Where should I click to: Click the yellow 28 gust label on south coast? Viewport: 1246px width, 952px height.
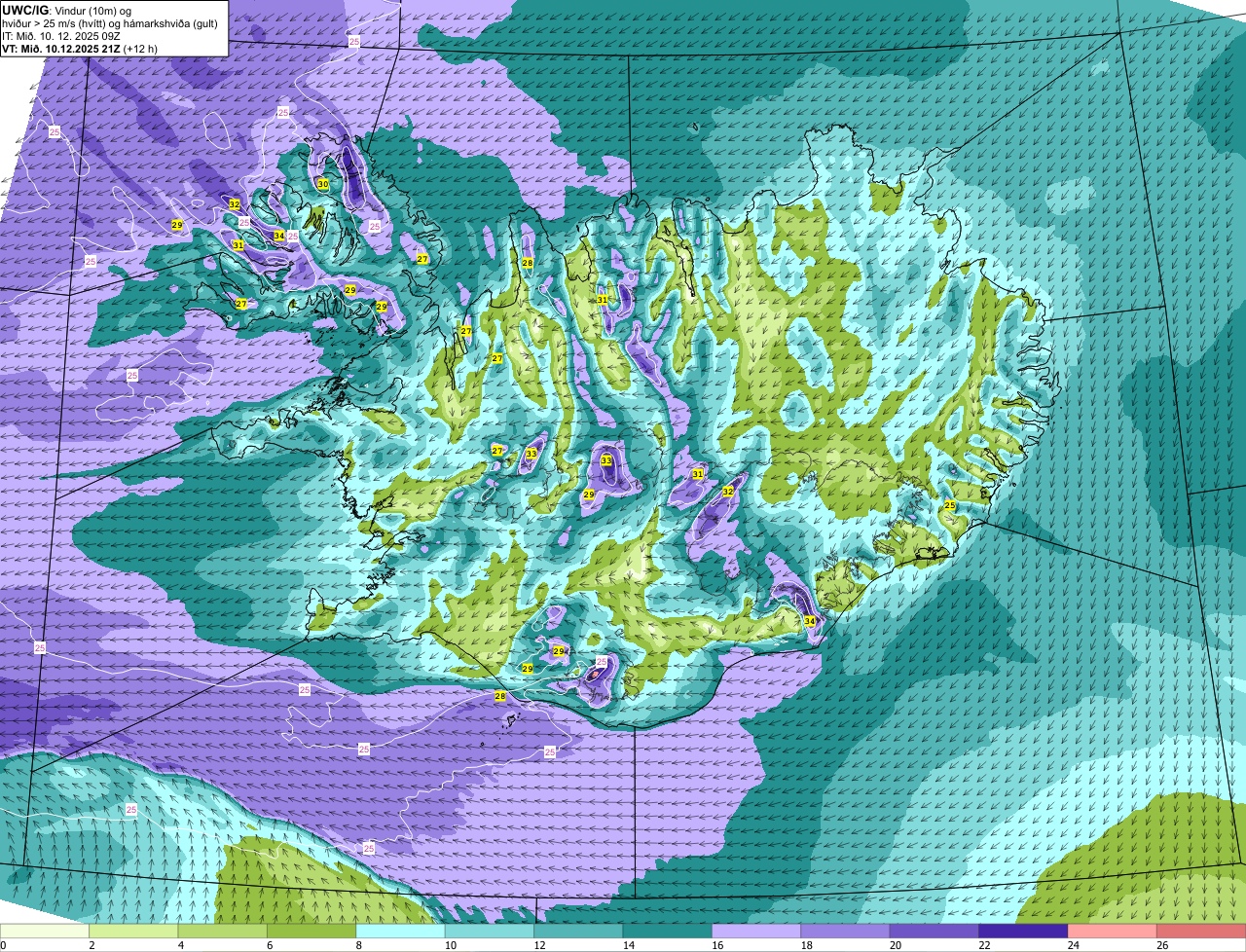[x=500, y=696]
